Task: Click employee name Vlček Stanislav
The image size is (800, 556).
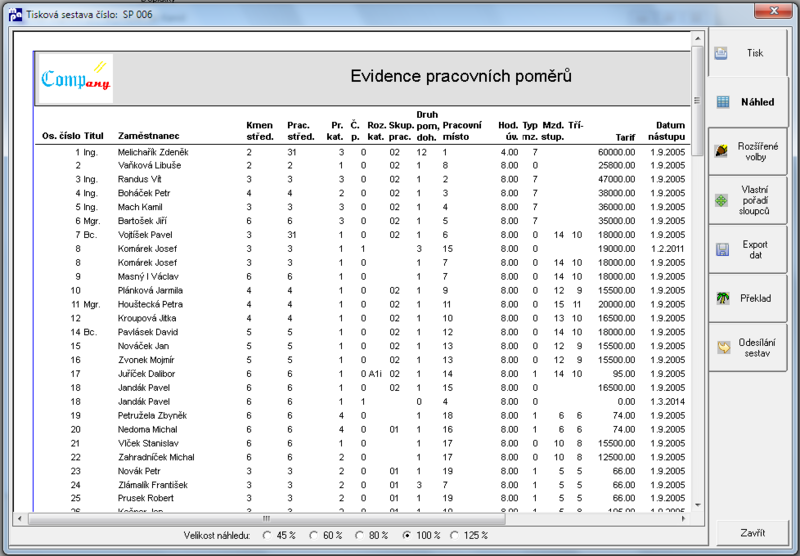Action: click(148, 443)
